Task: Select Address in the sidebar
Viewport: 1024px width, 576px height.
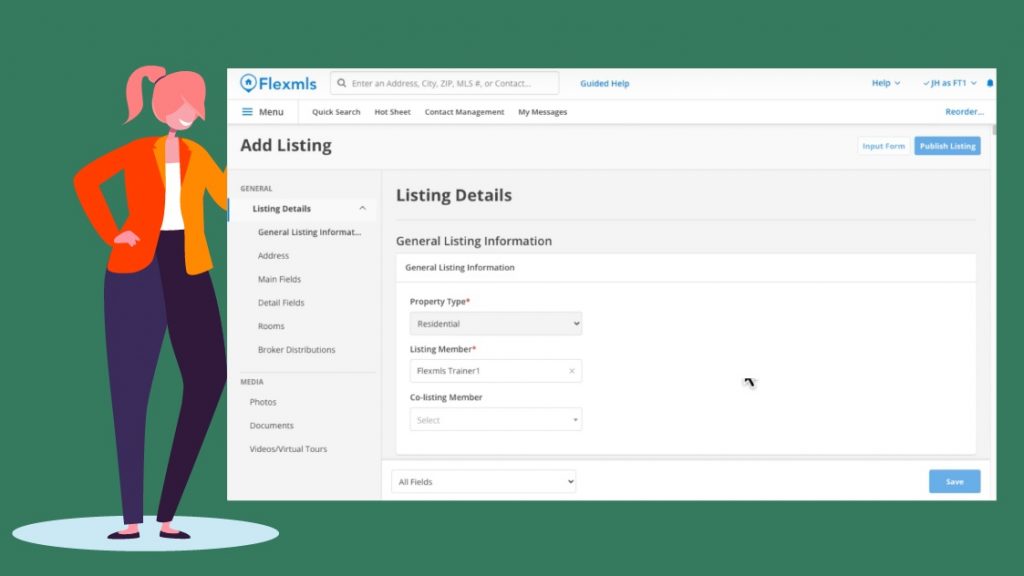Action: [x=273, y=255]
